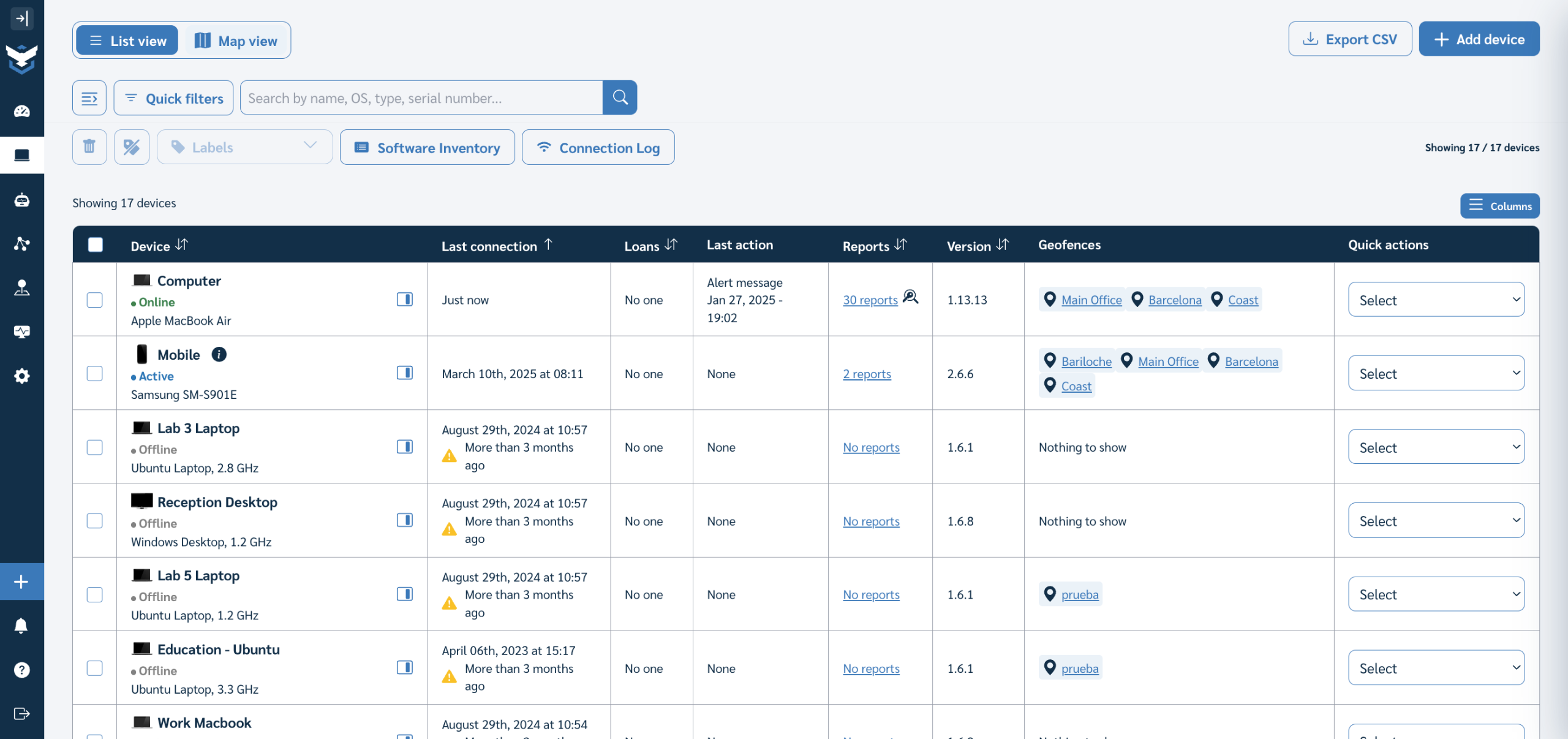Screen dimensions: 1568x739
Task: Click the trash delete icon
Action: (x=89, y=147)
